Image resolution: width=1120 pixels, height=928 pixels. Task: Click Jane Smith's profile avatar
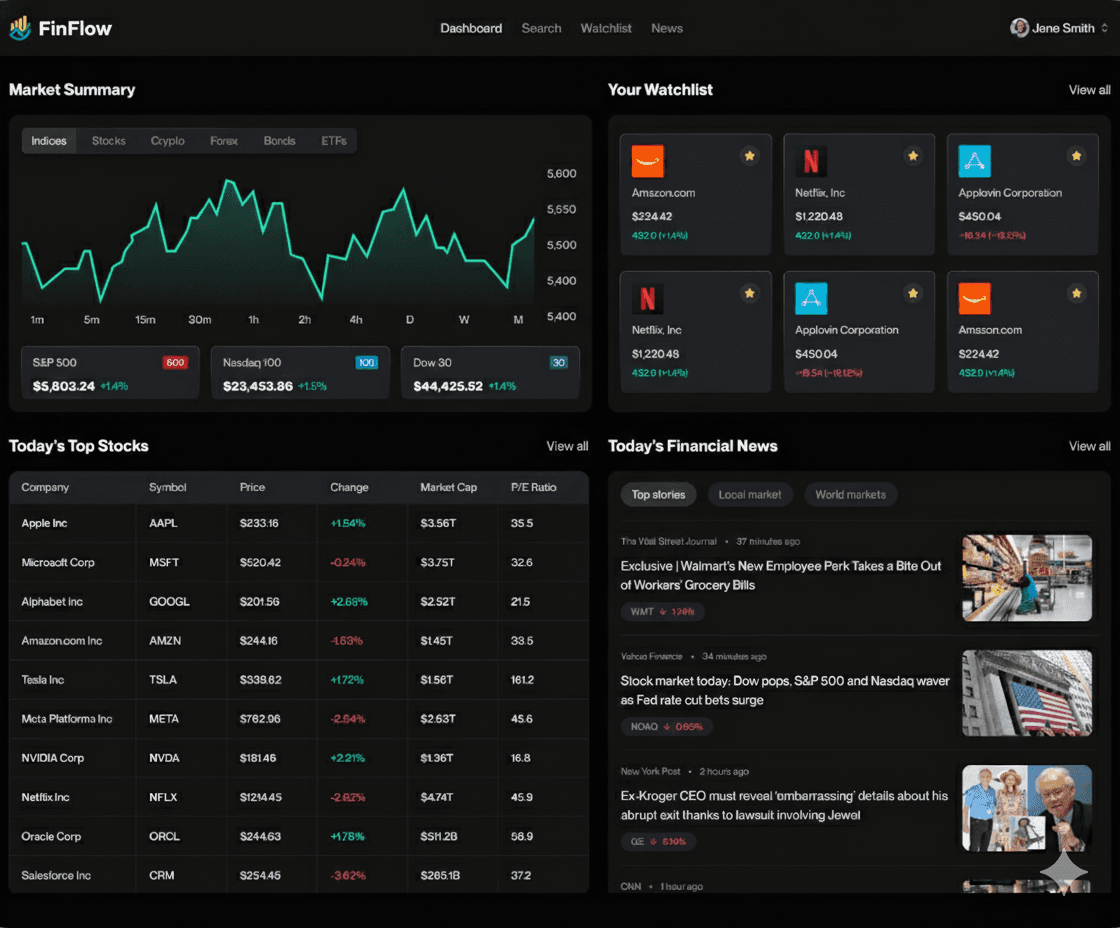pos(1019,28)
